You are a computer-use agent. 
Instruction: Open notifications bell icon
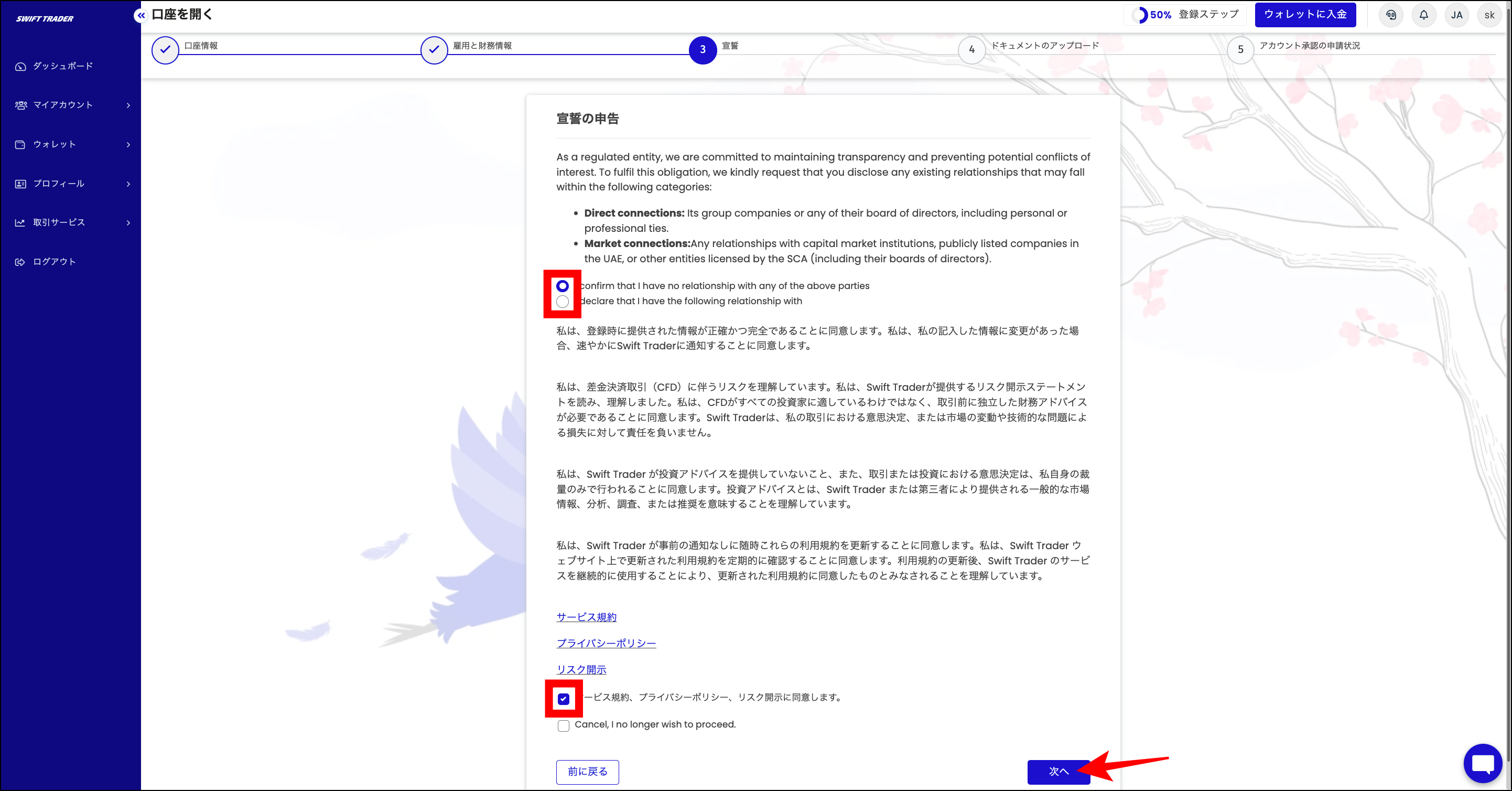point(1423,15)
